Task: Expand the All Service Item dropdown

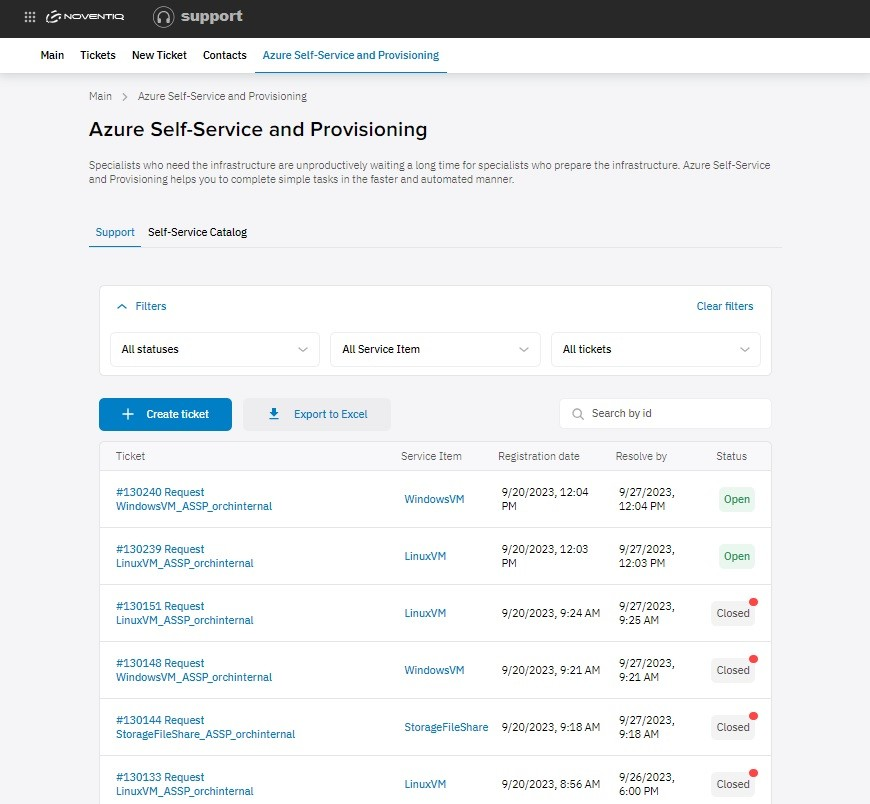Action: tap(435, 350)
